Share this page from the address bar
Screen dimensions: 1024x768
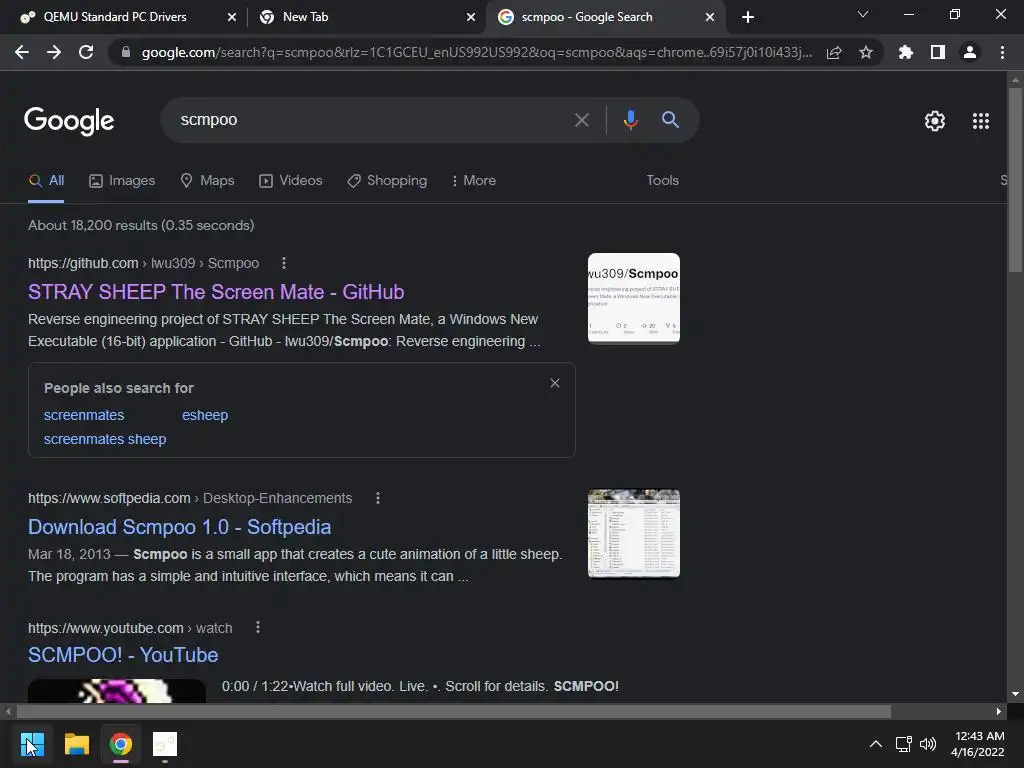(834, 52)
